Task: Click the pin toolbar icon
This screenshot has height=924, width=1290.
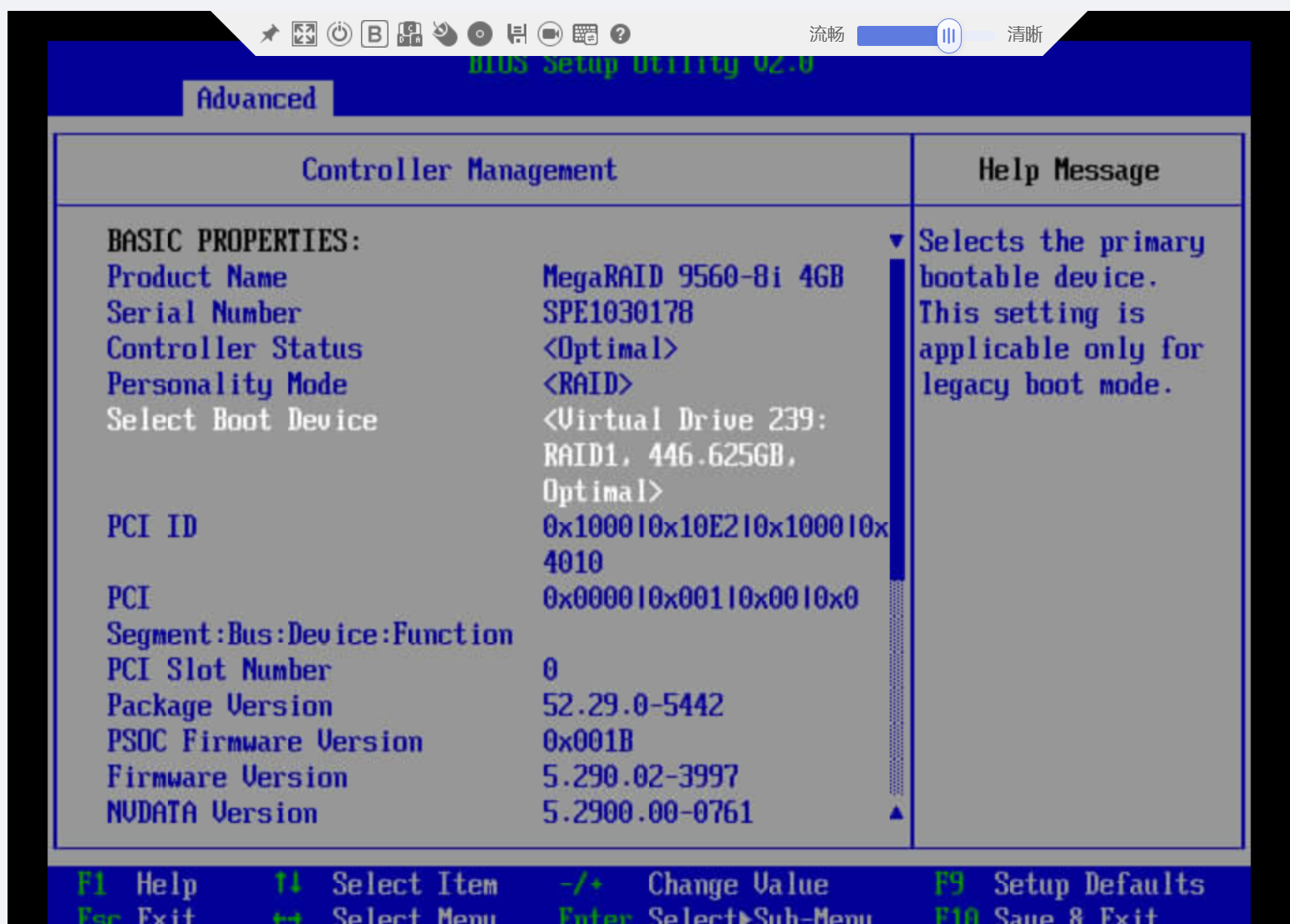Action: pos(270,34)
